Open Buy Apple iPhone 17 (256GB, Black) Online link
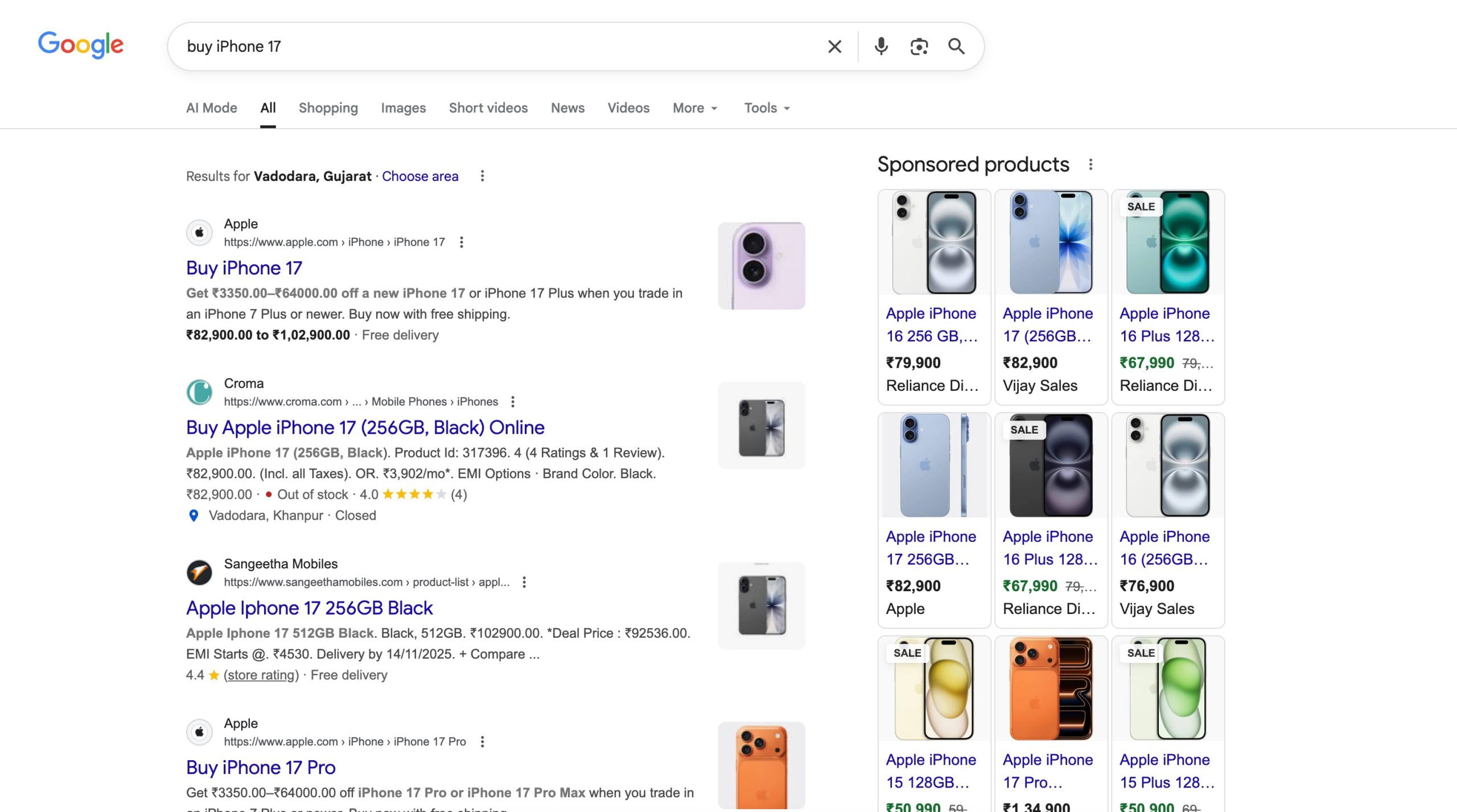 tap(365, 427)
